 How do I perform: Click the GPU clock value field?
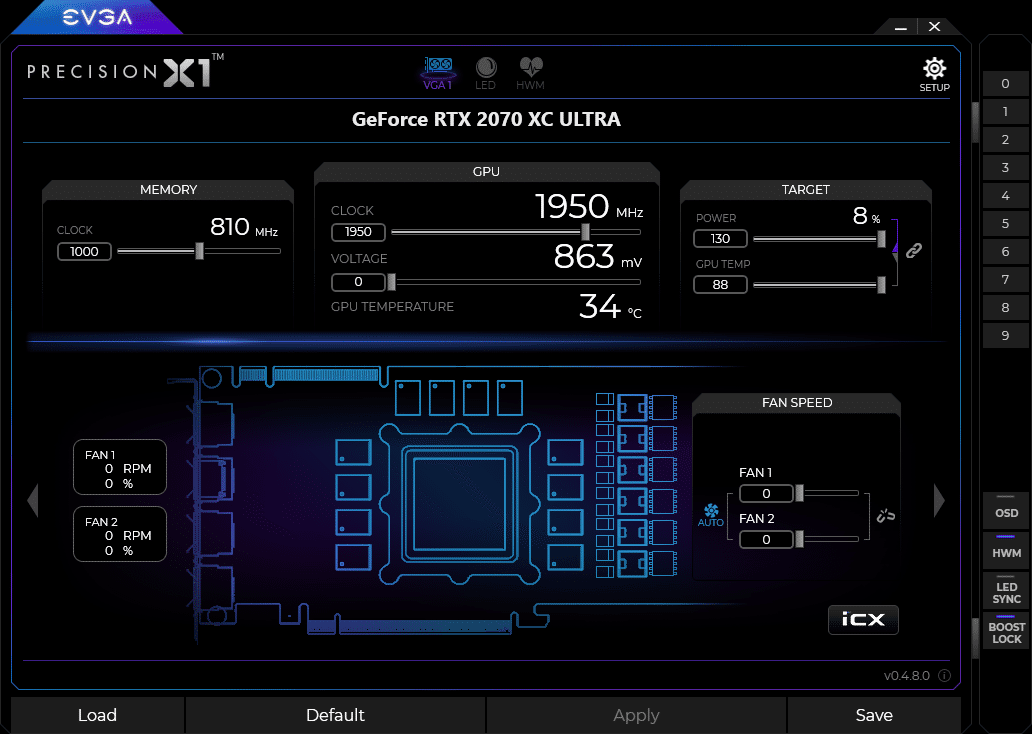point(358,232)
